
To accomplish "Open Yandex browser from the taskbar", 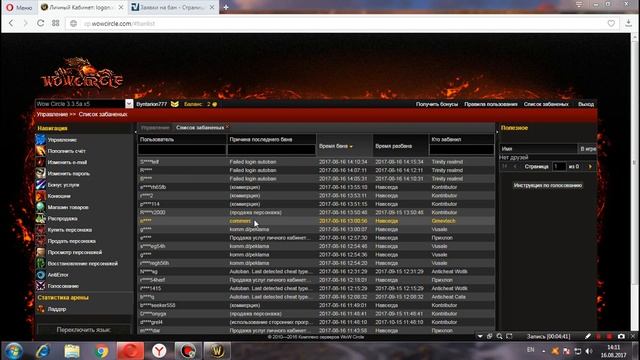I will (159, 351).
